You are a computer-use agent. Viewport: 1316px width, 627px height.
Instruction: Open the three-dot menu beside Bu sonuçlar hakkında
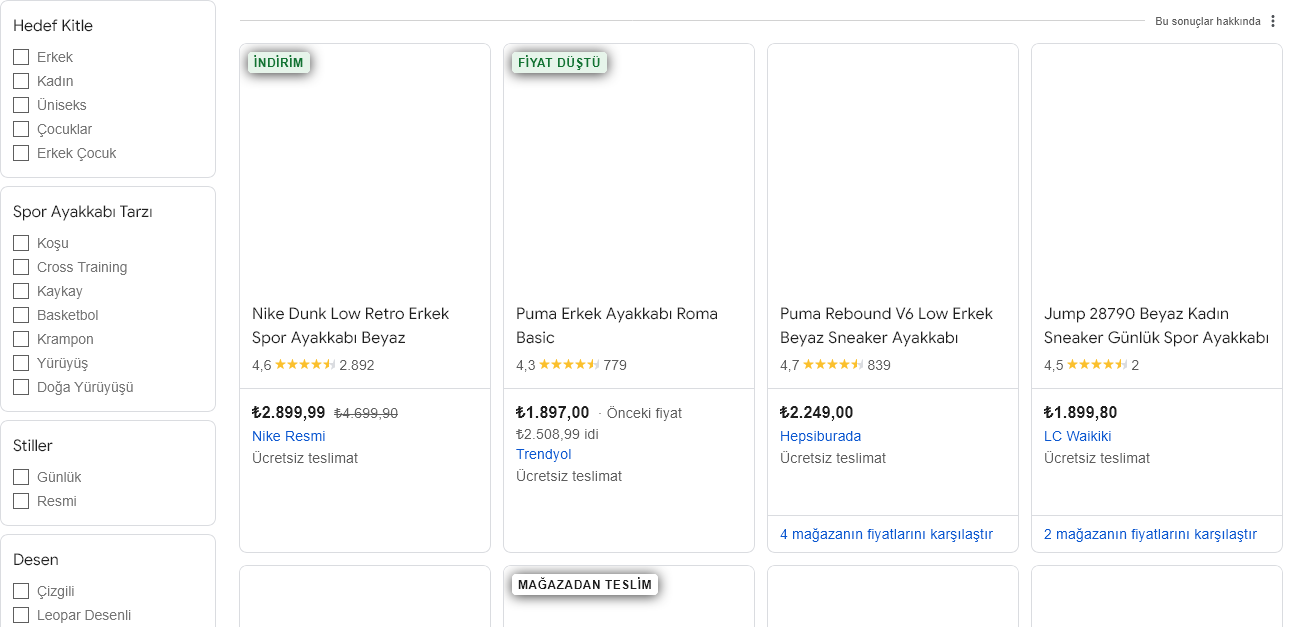coord(1273,21)
